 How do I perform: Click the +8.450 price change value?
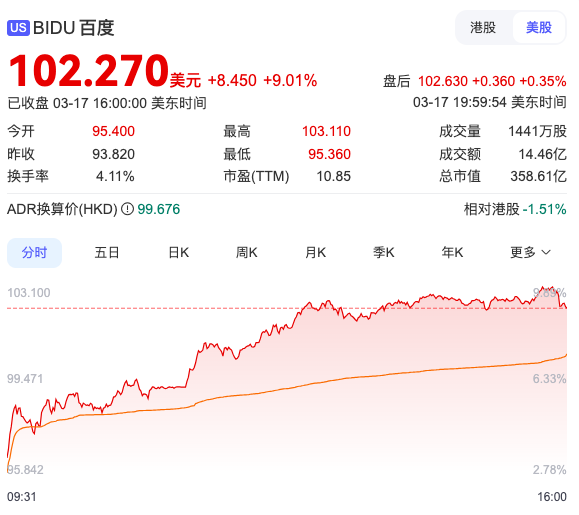pyautogui.click(x=232, y=80)
